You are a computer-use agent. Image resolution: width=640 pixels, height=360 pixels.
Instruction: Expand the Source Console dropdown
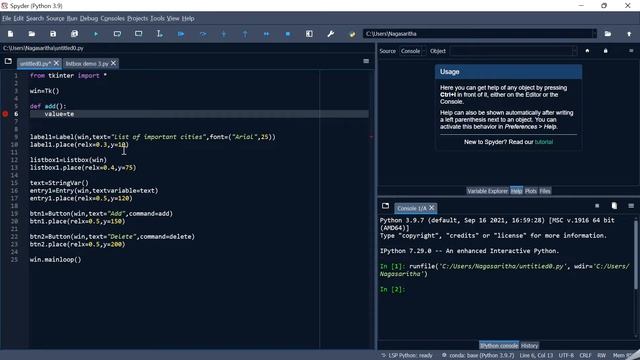click(413, 51)
